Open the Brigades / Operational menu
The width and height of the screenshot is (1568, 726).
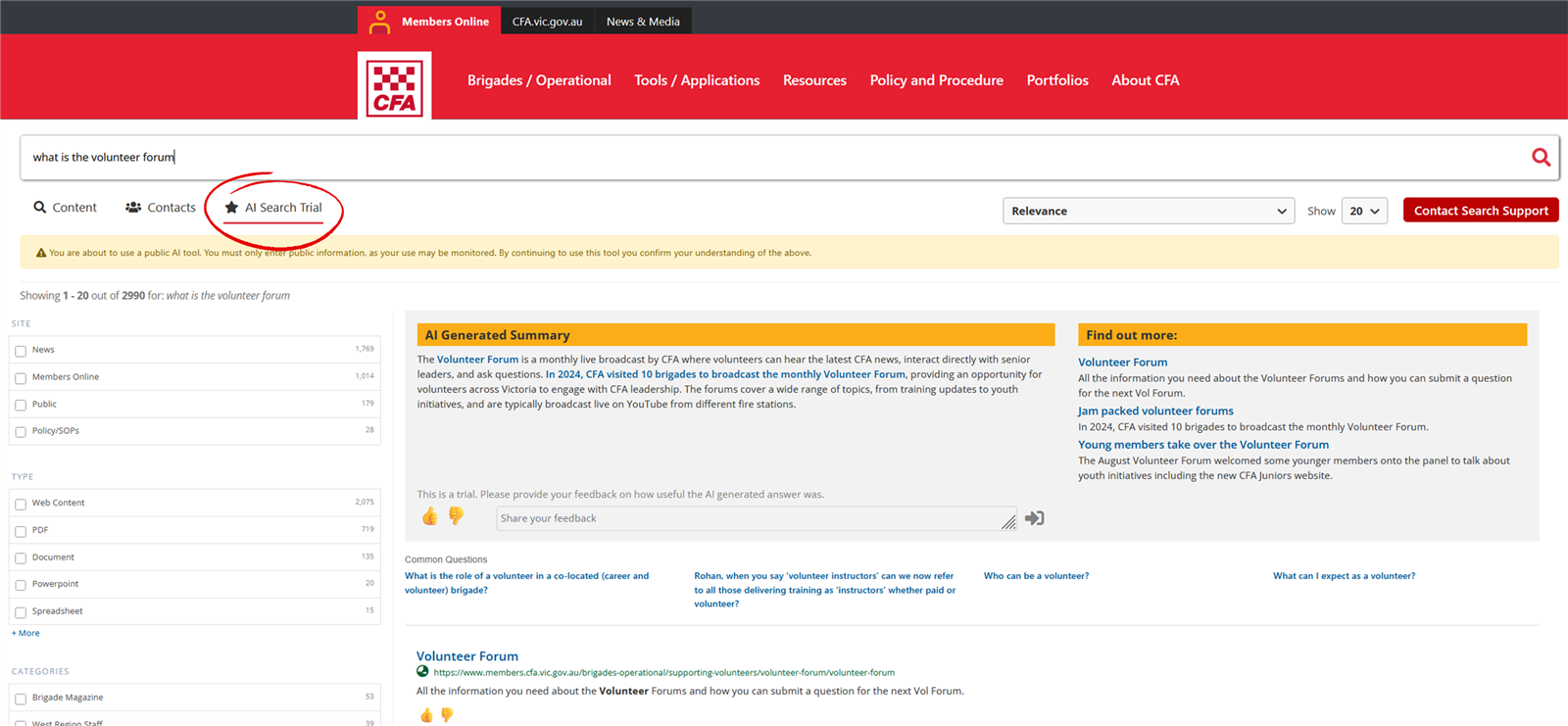click(539, 80)
